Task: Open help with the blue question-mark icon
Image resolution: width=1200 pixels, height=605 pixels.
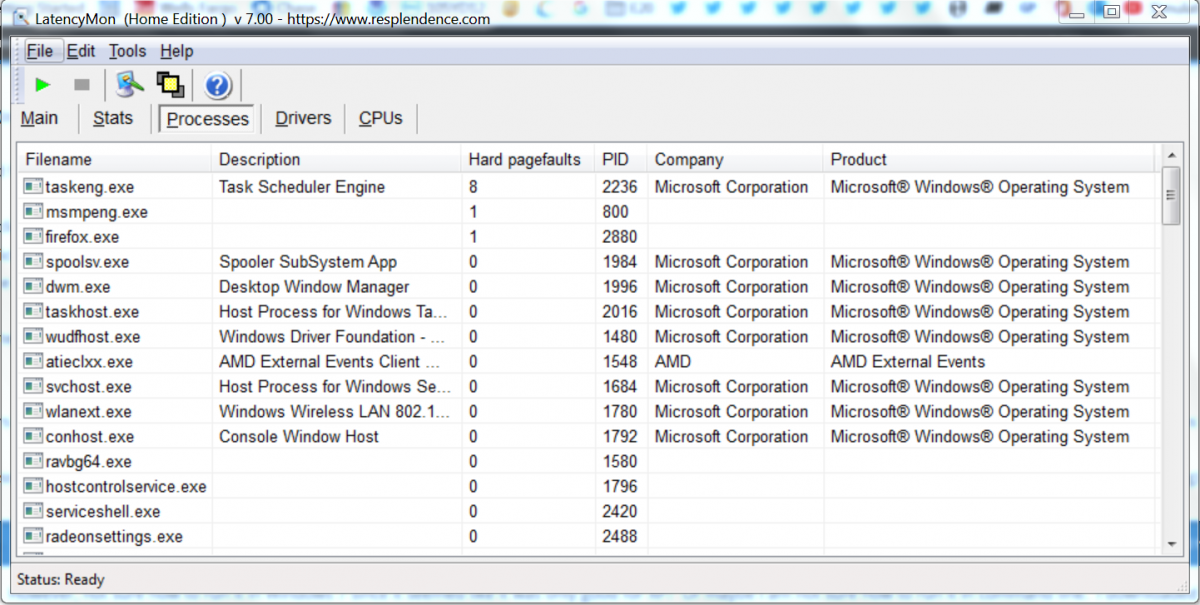Action: pos(217,85)
